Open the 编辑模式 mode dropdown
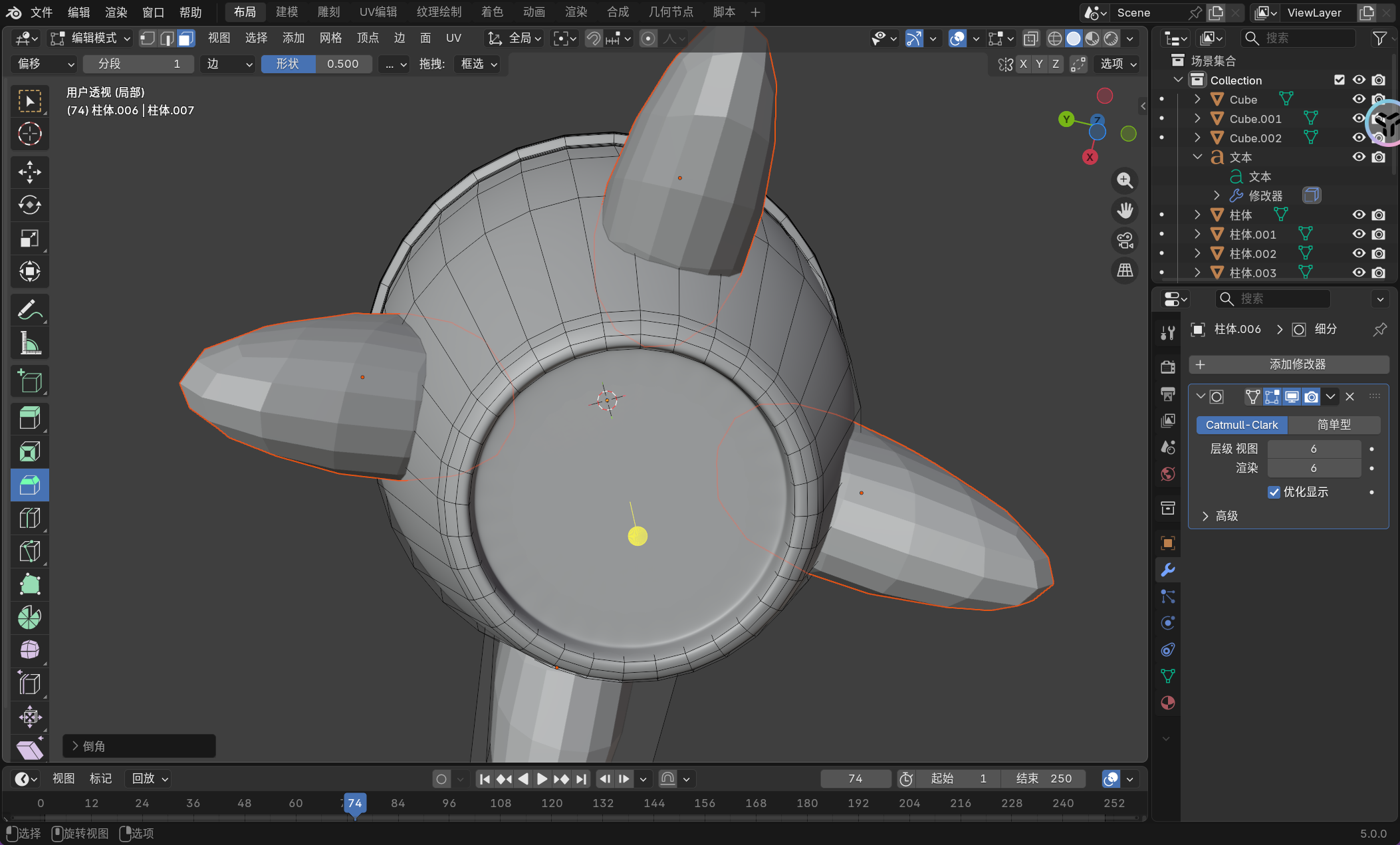The image size is (1400, 845). (92, 39)
